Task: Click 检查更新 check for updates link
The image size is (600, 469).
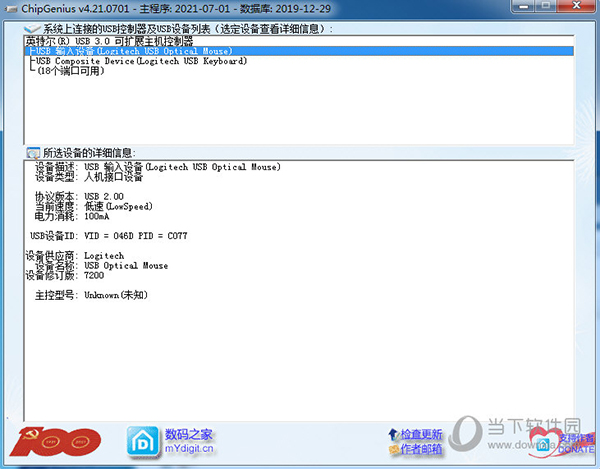Action: (416, 435)
